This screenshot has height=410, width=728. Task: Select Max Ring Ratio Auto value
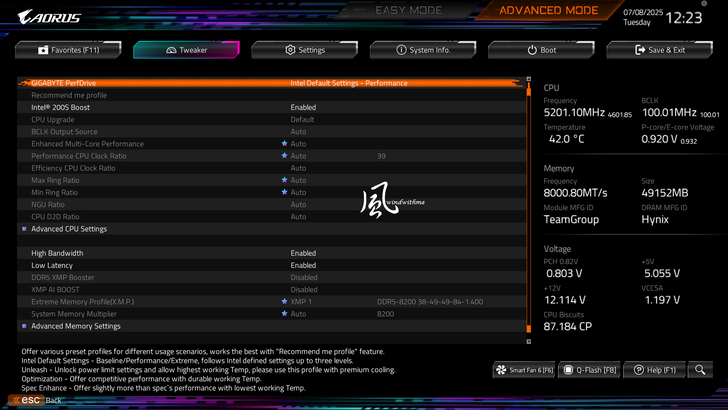pyautogui.click(x=298, y=180)
